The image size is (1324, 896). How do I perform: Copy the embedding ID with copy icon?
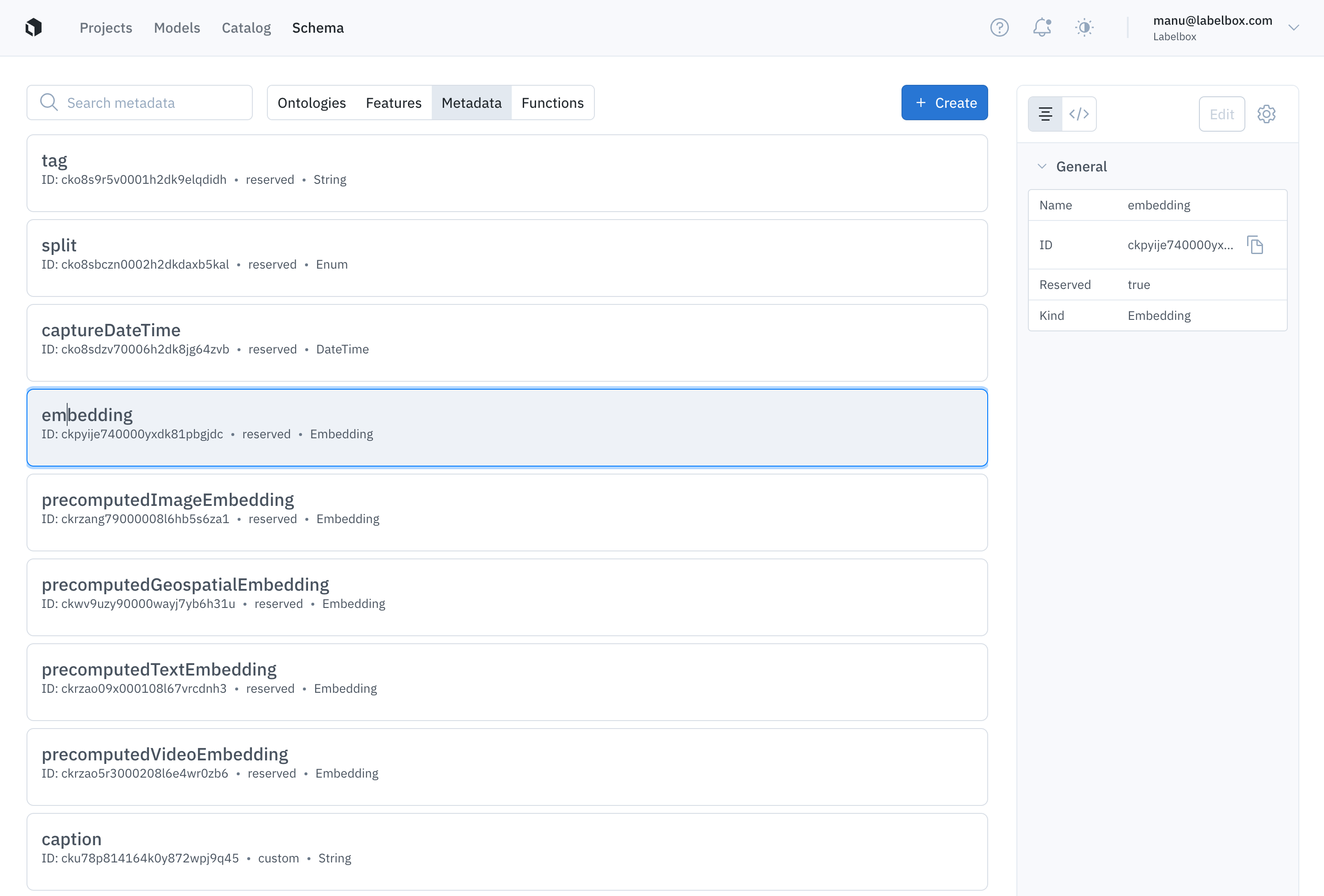coord(1255,245)
